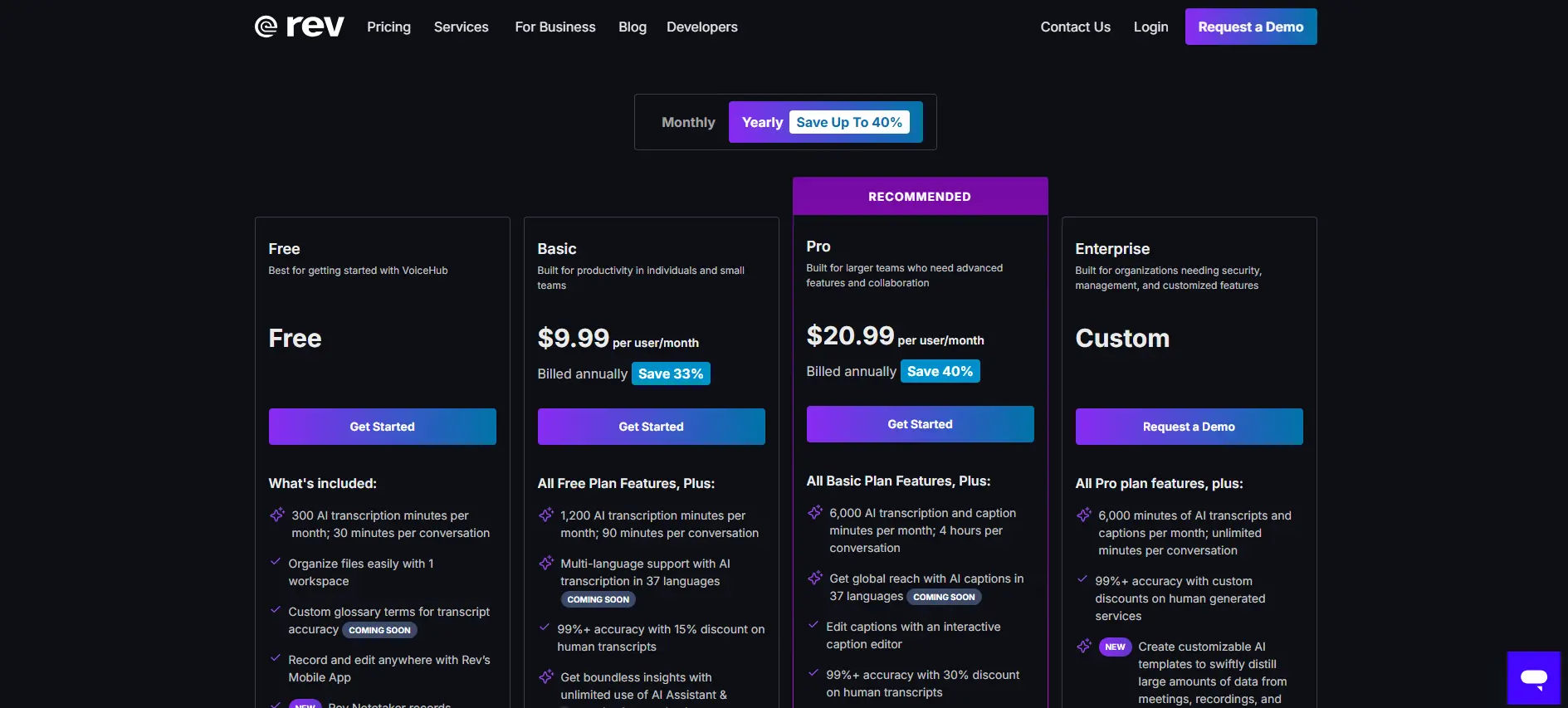Go to the Blog page
This screenshot has height=708, width=1568.
[633, 27]
